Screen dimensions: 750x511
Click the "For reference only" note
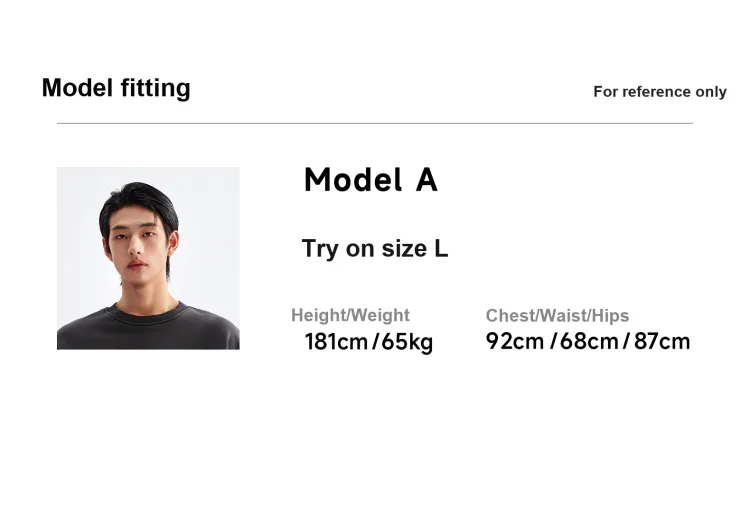pyautogui.click(x=660, y=91)
